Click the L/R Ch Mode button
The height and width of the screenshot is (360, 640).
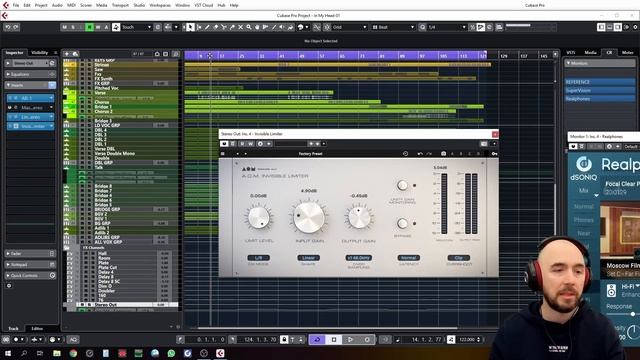(x=259, y=258)
